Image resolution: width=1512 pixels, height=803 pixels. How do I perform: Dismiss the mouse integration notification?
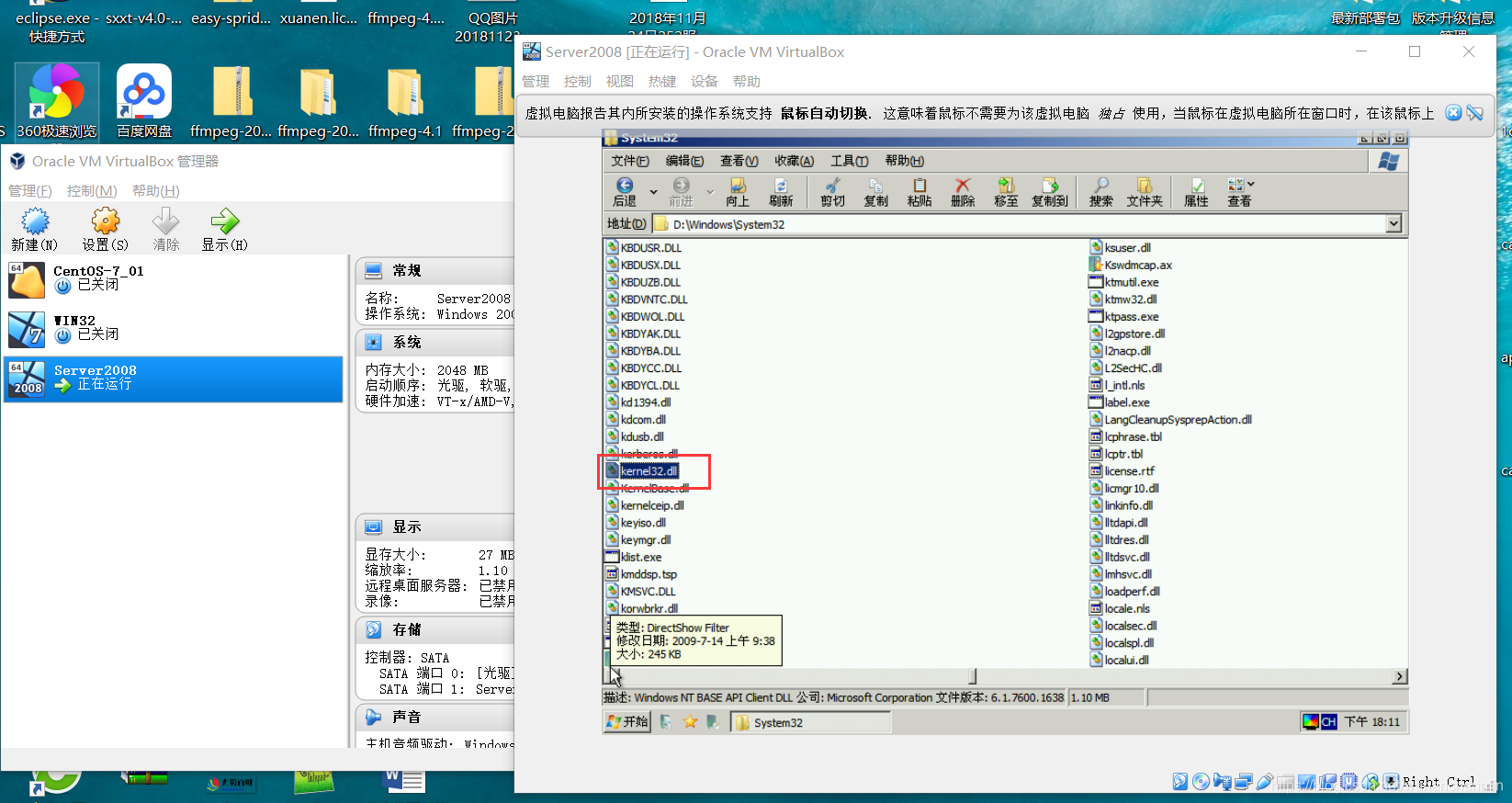click(x=1453, y=112)
